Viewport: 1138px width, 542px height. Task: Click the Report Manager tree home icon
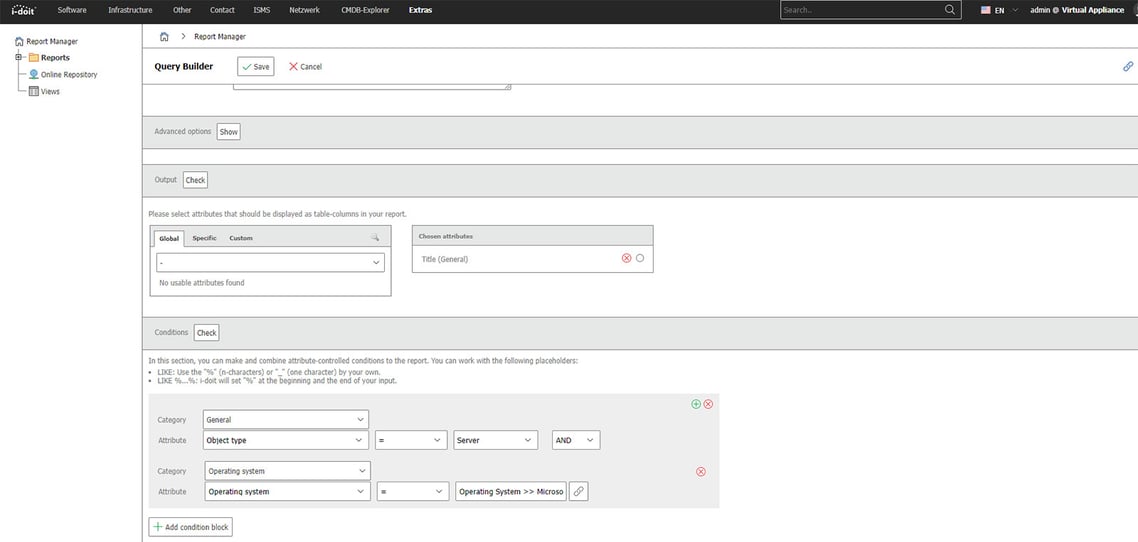20,41
